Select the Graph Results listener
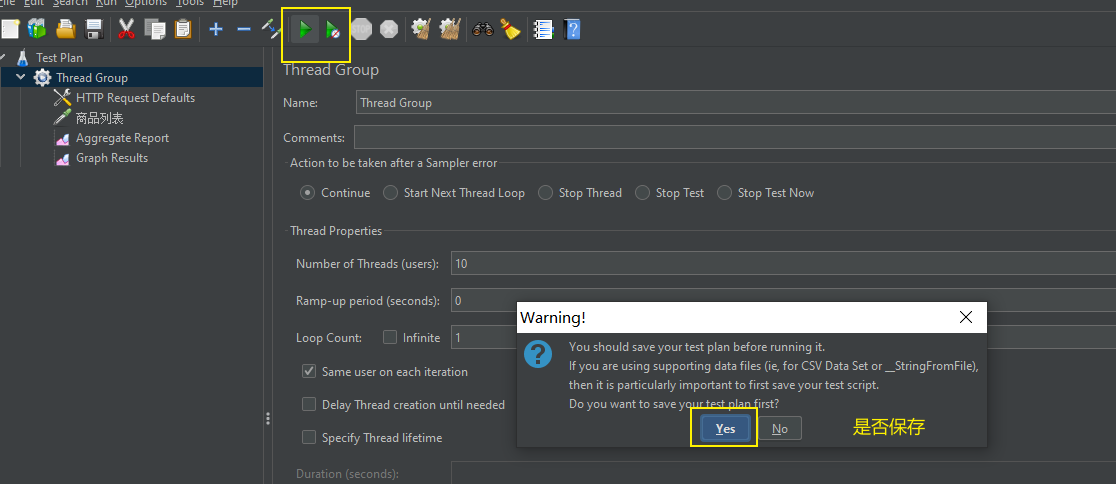This screenshot has width=1116, height=484. 112,158
